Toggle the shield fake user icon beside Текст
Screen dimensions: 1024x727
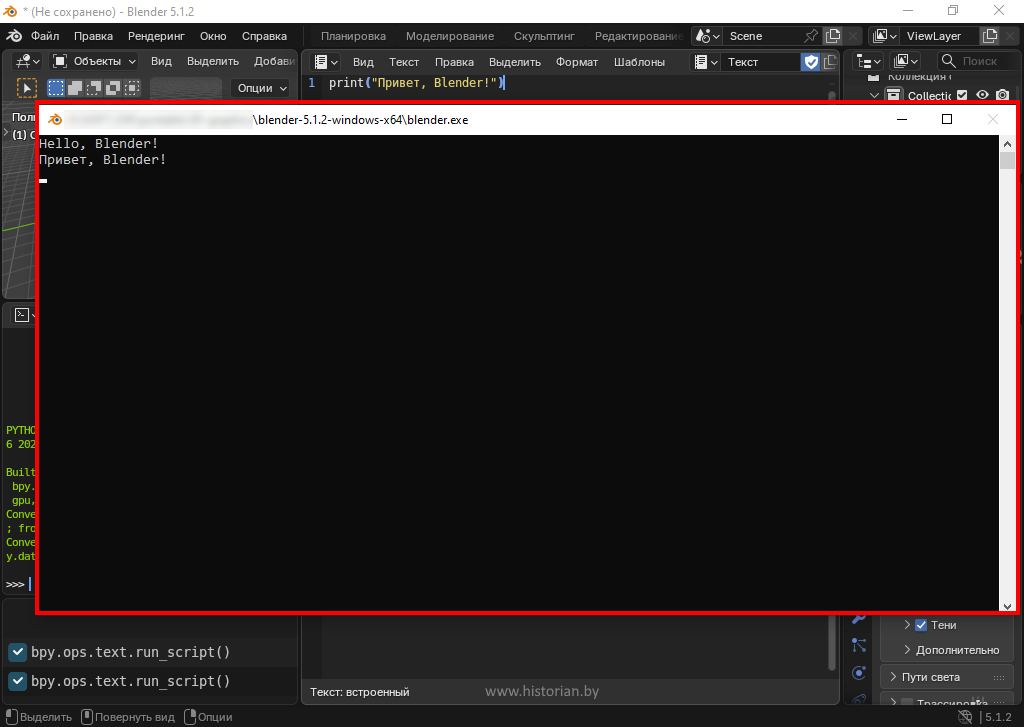[x=811, y=62]
